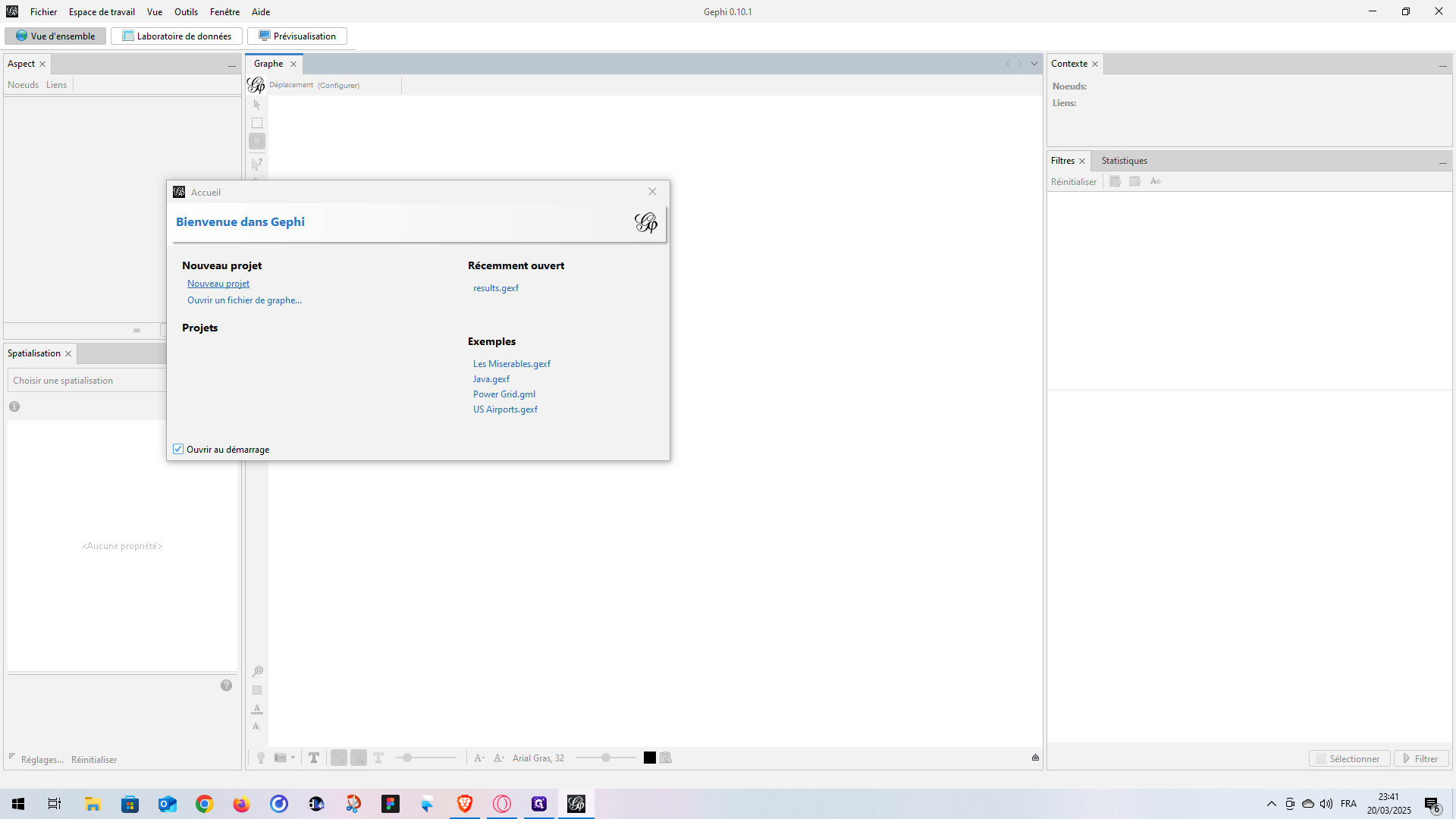
Task: Open Firefox from the taskbar
Action: point(242,804)
